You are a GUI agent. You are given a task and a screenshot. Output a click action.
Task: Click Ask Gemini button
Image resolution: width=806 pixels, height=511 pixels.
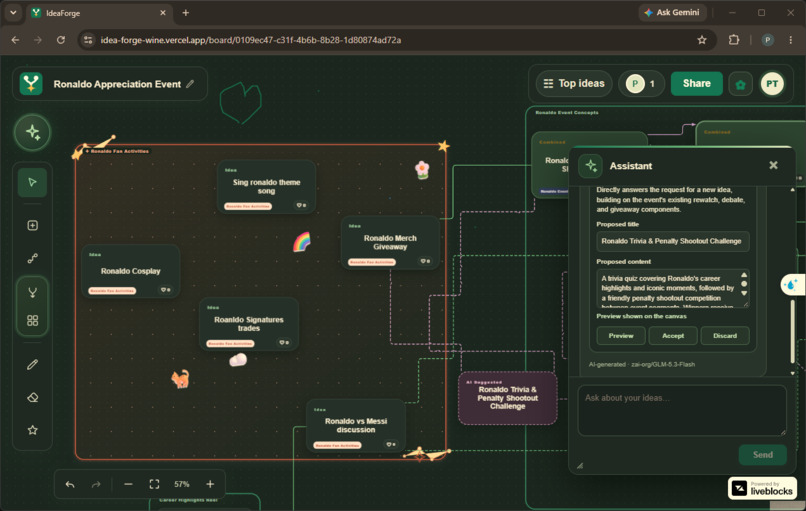[x=672, y=12]
